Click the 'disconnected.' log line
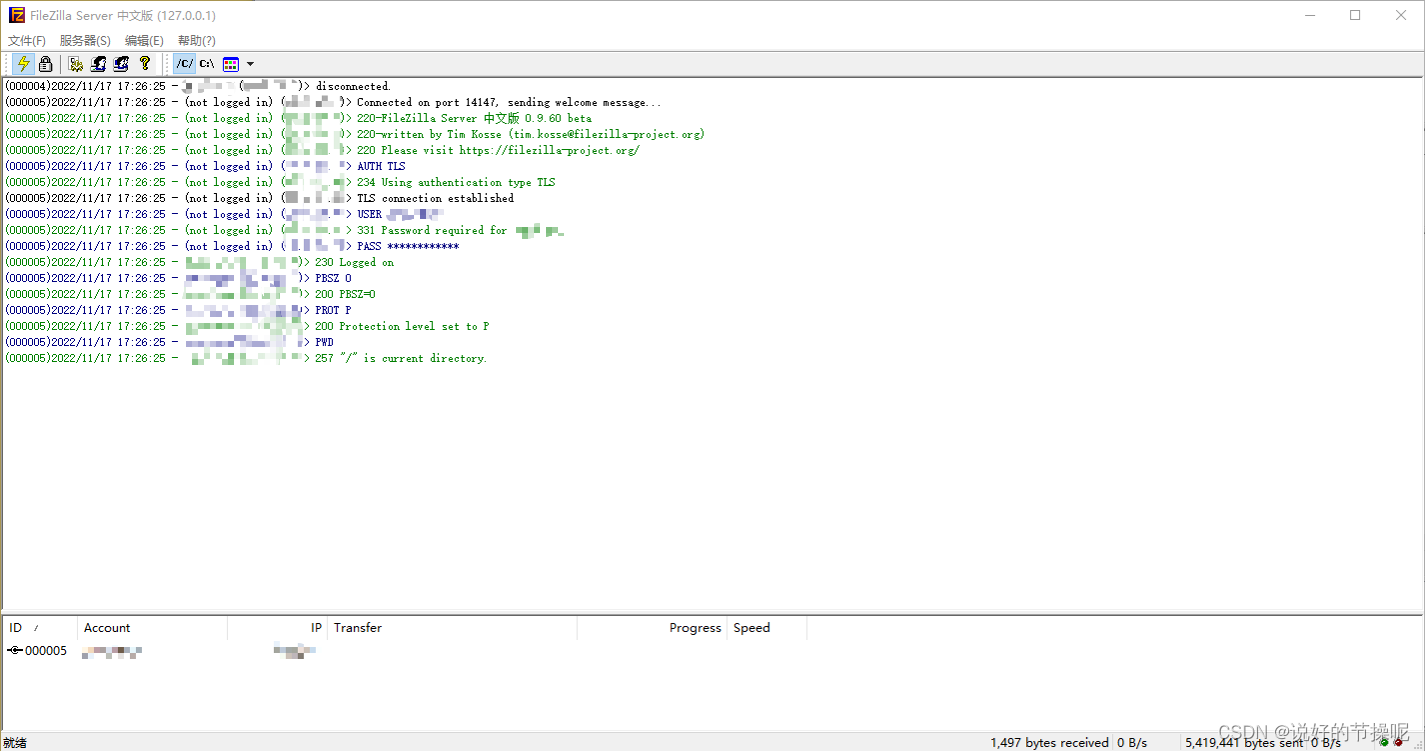Image resolution: width=1425 pixels, height=751 pixels. pyautogui.click(x=197, y=86)
